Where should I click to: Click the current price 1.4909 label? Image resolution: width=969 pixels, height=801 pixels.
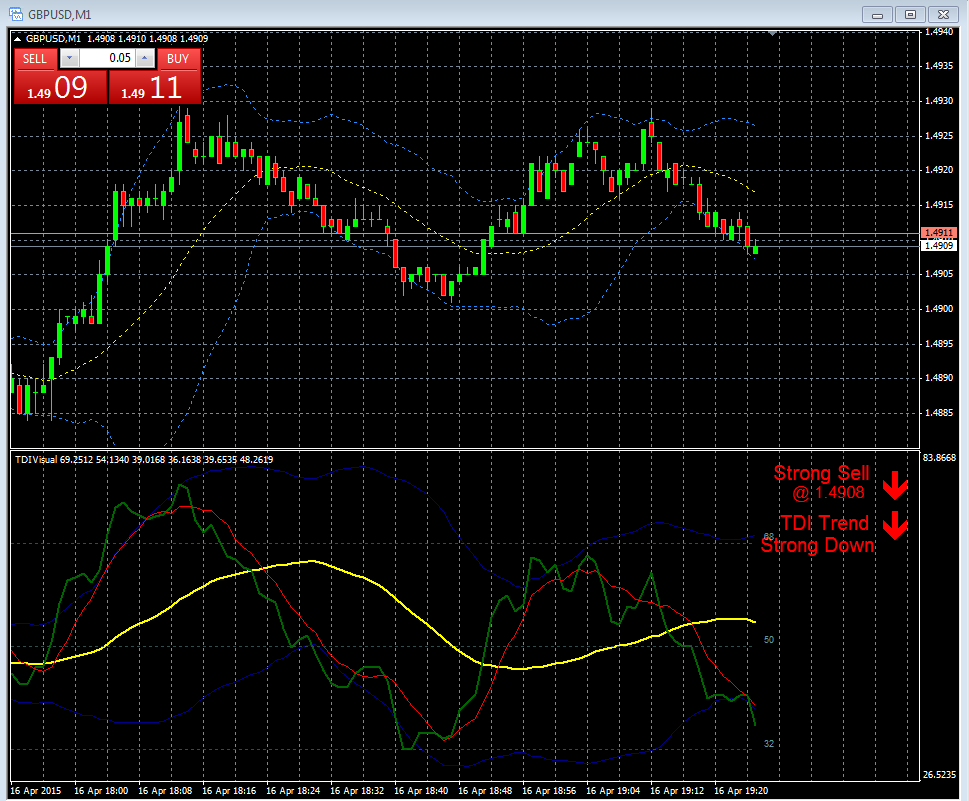click(939, 246)
